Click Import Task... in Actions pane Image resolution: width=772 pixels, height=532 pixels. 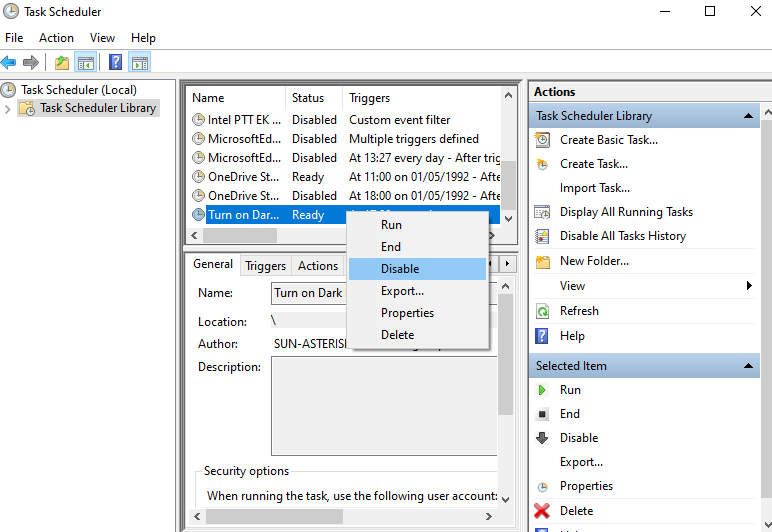595,188
